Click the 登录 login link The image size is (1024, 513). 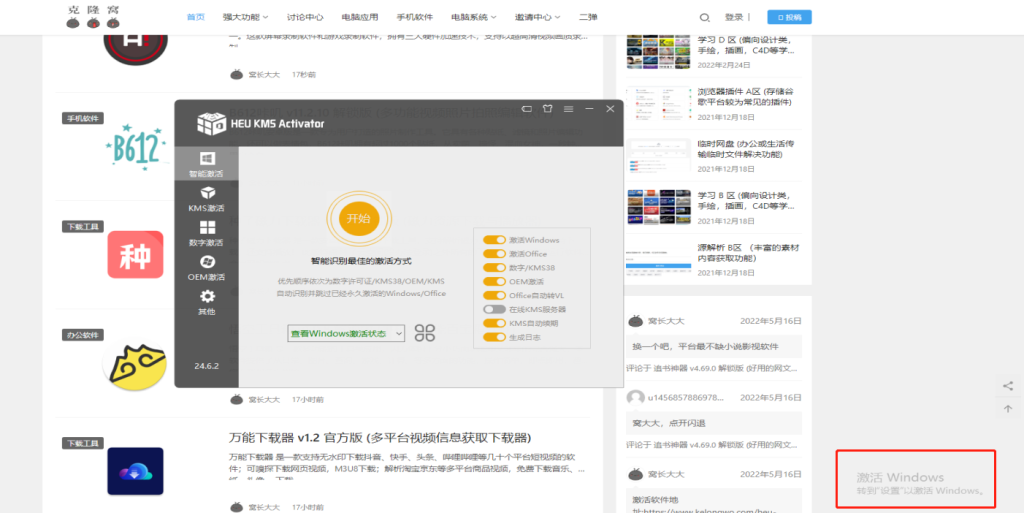[x=733, y=17]
